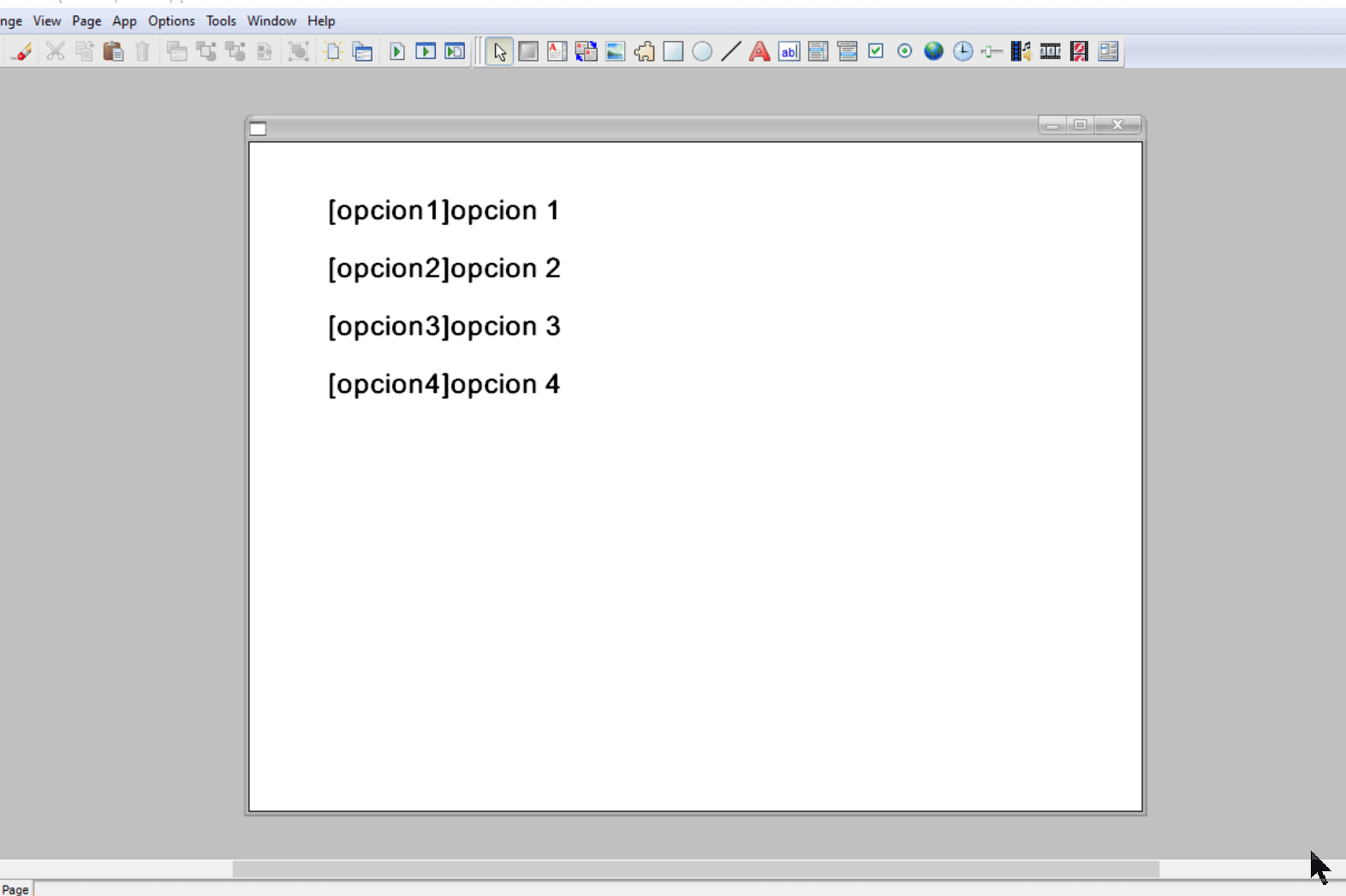Click the dimmed forward-arrow stacked squares icon
Screen dimensions: 1346x896
point(206,51)
